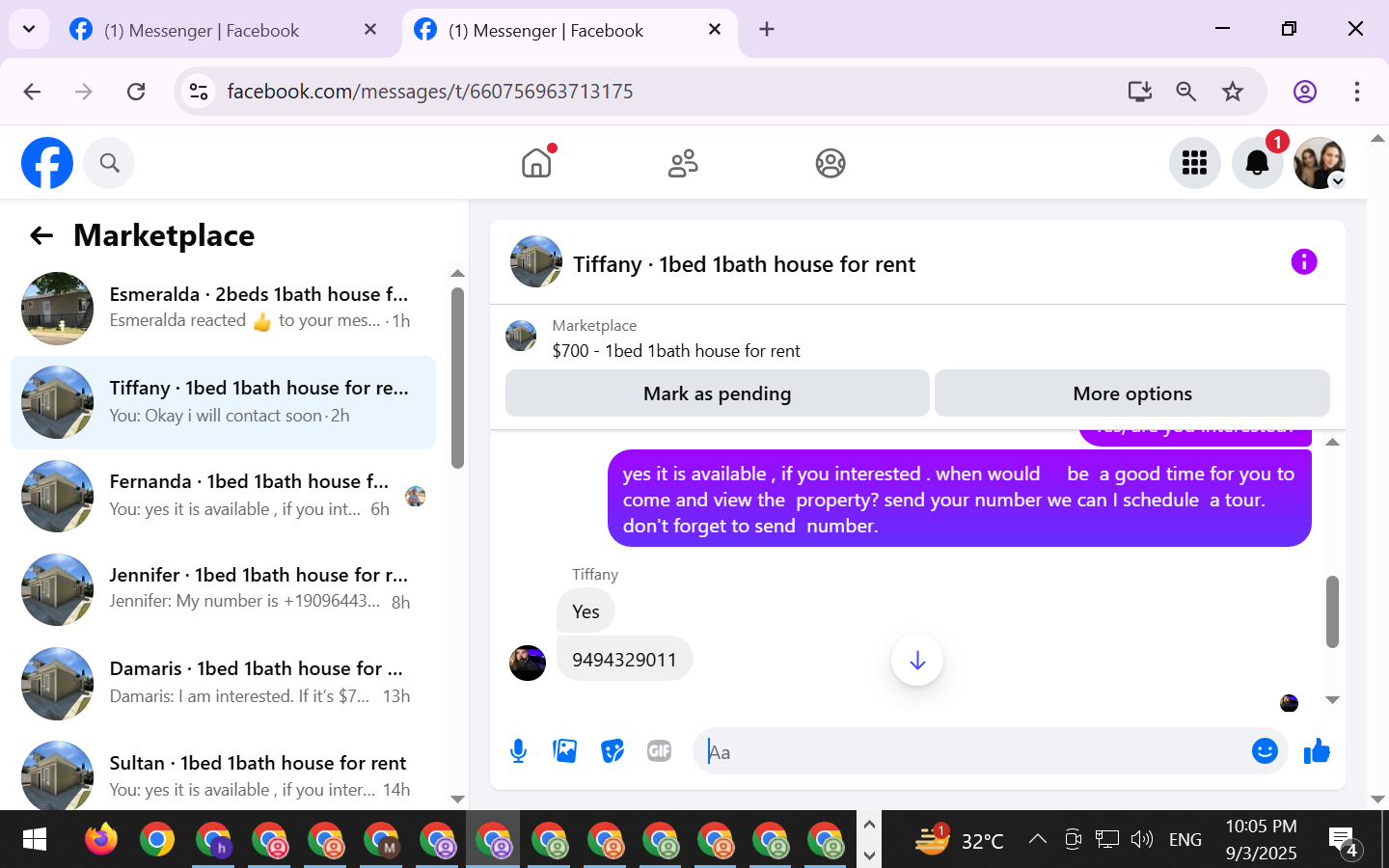Open the volume control in system tray

(1142, 839)
